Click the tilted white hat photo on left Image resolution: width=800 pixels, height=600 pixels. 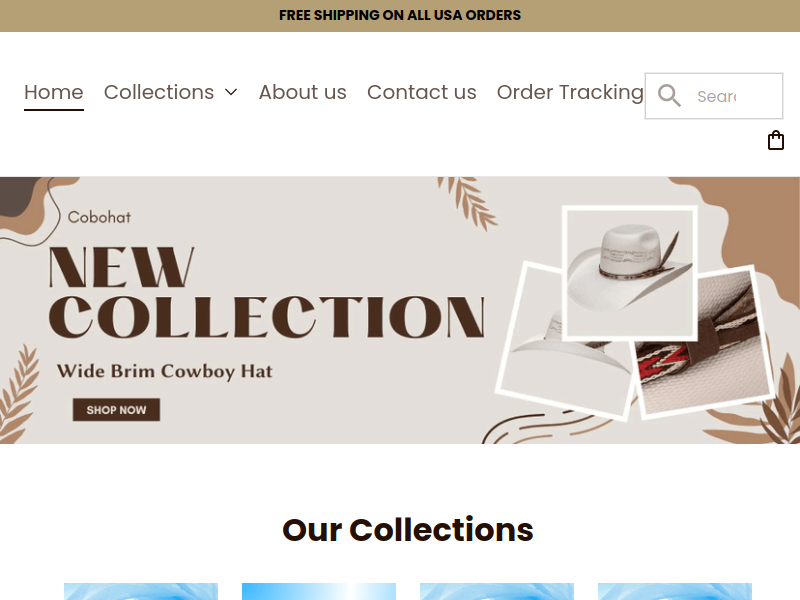tap(566, 342)
